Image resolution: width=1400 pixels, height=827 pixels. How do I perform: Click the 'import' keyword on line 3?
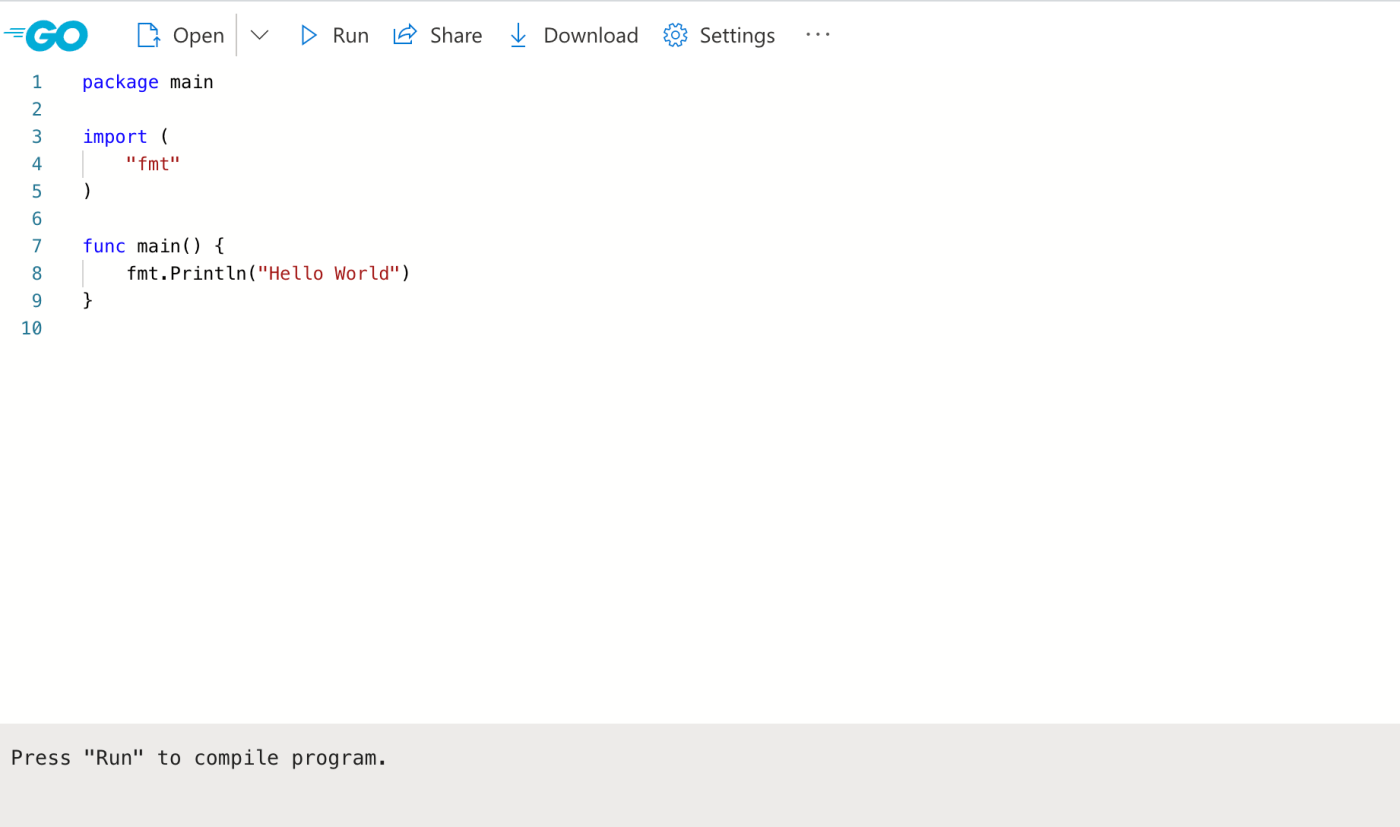pyautogui.click(x=114, y=137)
